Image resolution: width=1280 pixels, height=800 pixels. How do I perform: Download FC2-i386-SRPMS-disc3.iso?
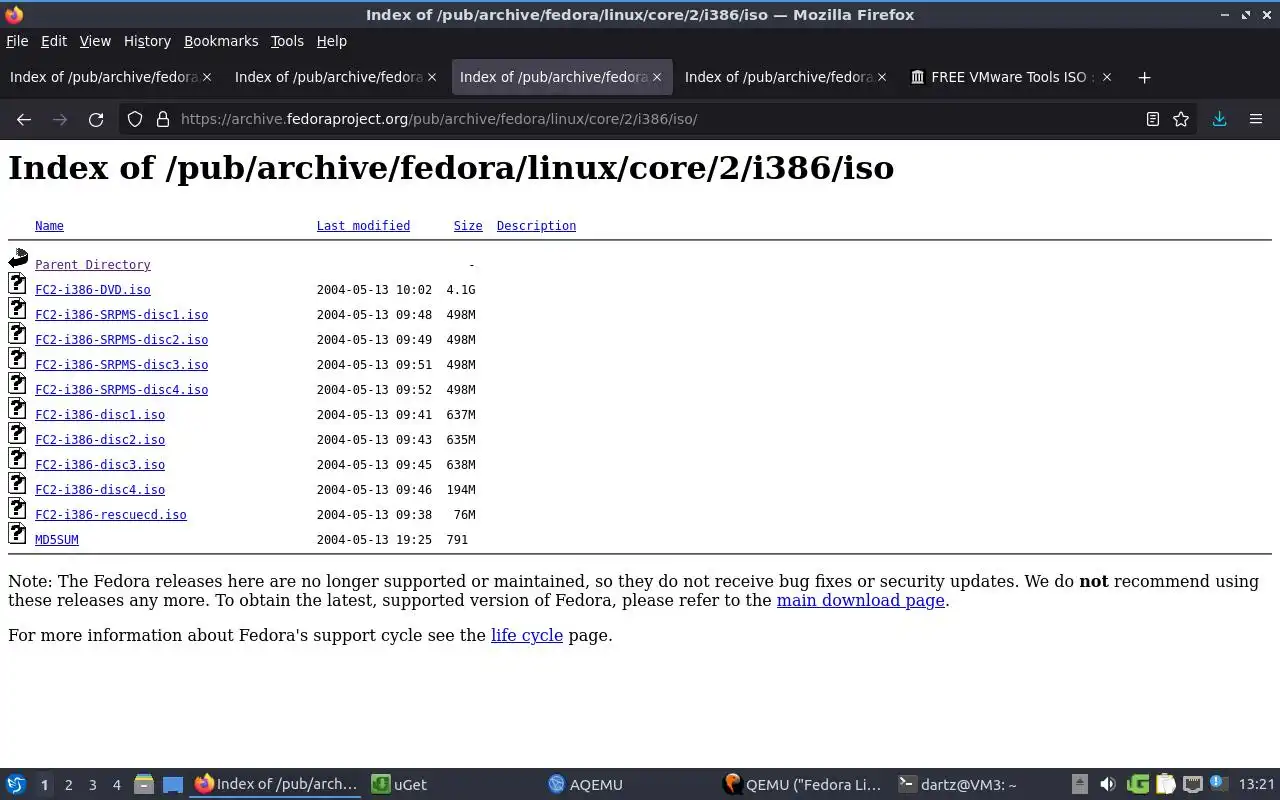pyautogui.click(x=121, y=365)
